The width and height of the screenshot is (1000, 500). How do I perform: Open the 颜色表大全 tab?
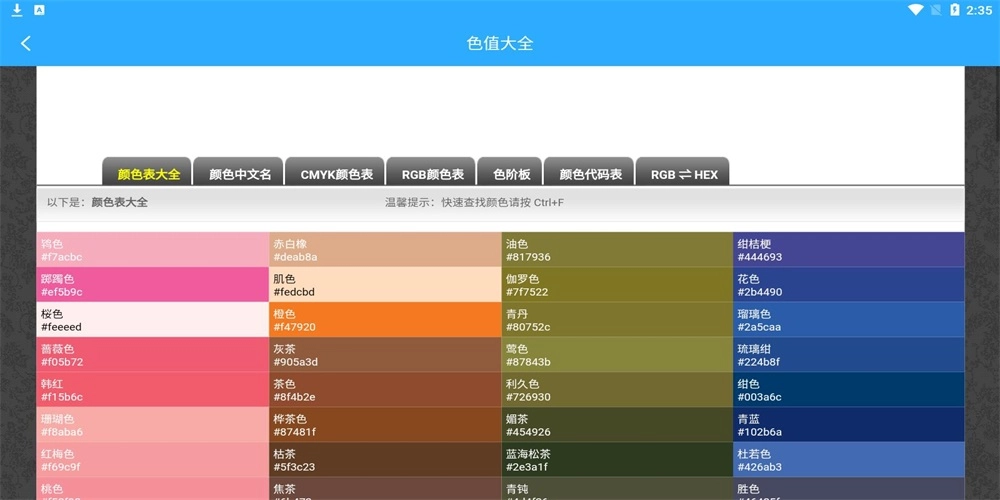tap(148, 173)
